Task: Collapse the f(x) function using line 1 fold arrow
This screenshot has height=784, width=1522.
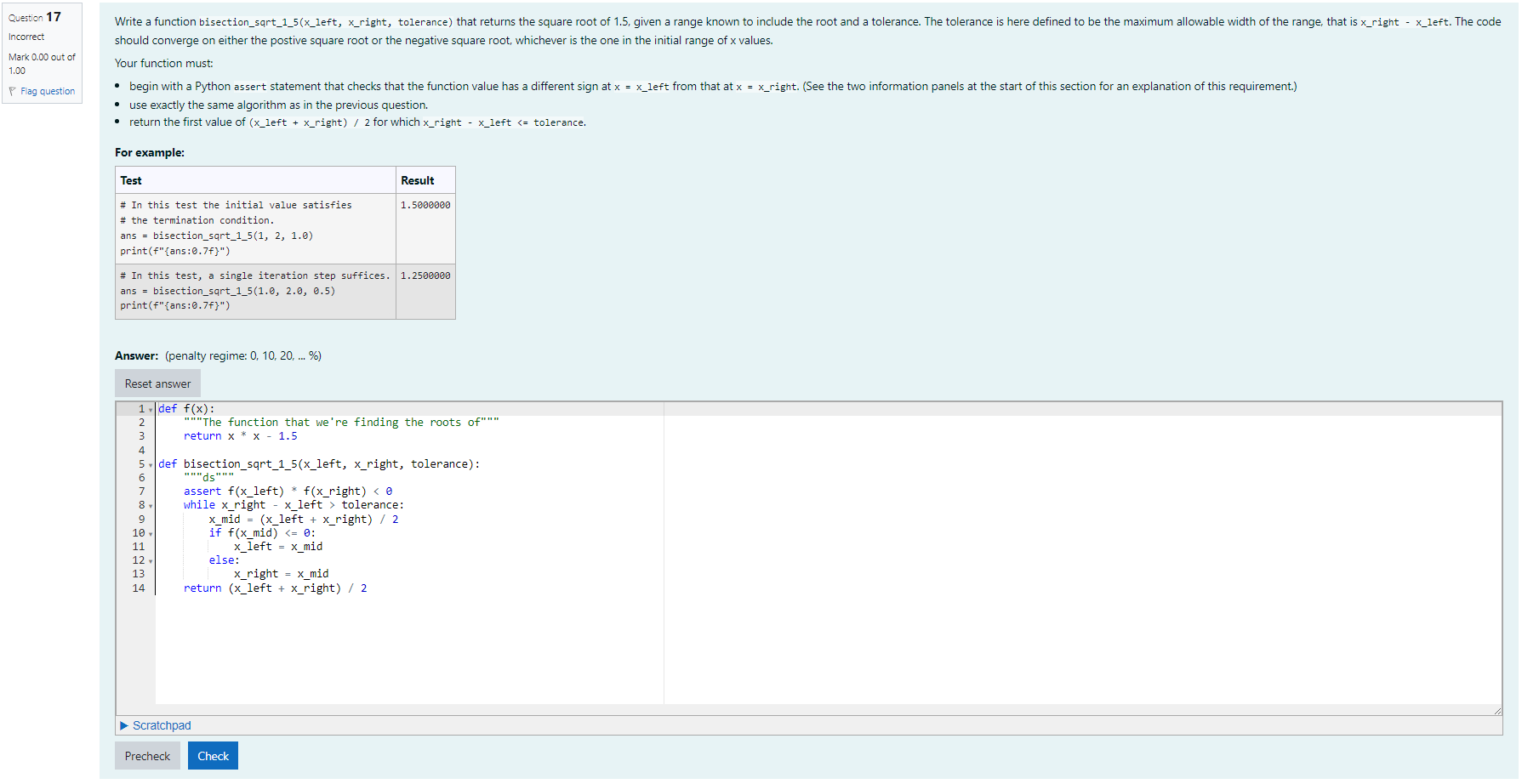Action: (x=150, y=409)
